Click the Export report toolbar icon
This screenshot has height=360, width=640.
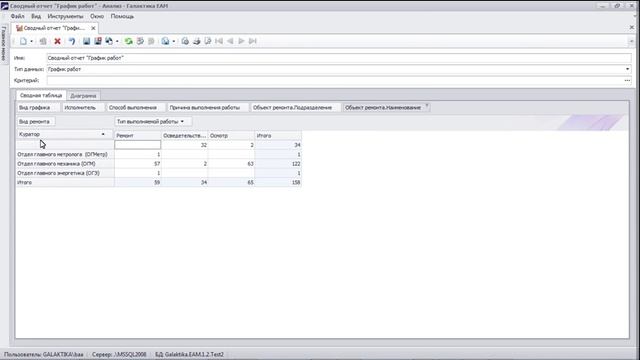[x=165, y=41]
